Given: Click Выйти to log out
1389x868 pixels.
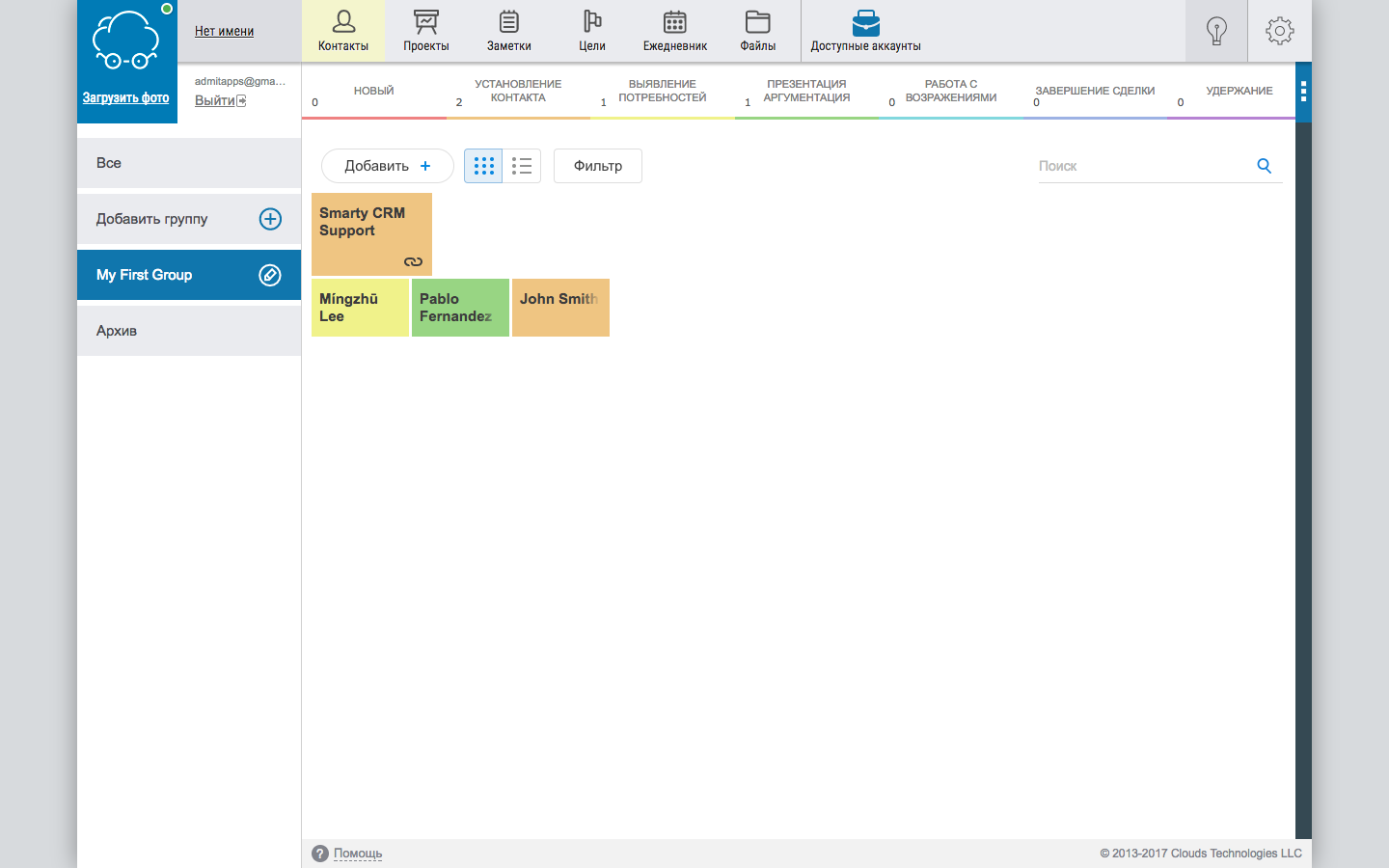Looking at the screenshot, I should (x=214, y=100).
